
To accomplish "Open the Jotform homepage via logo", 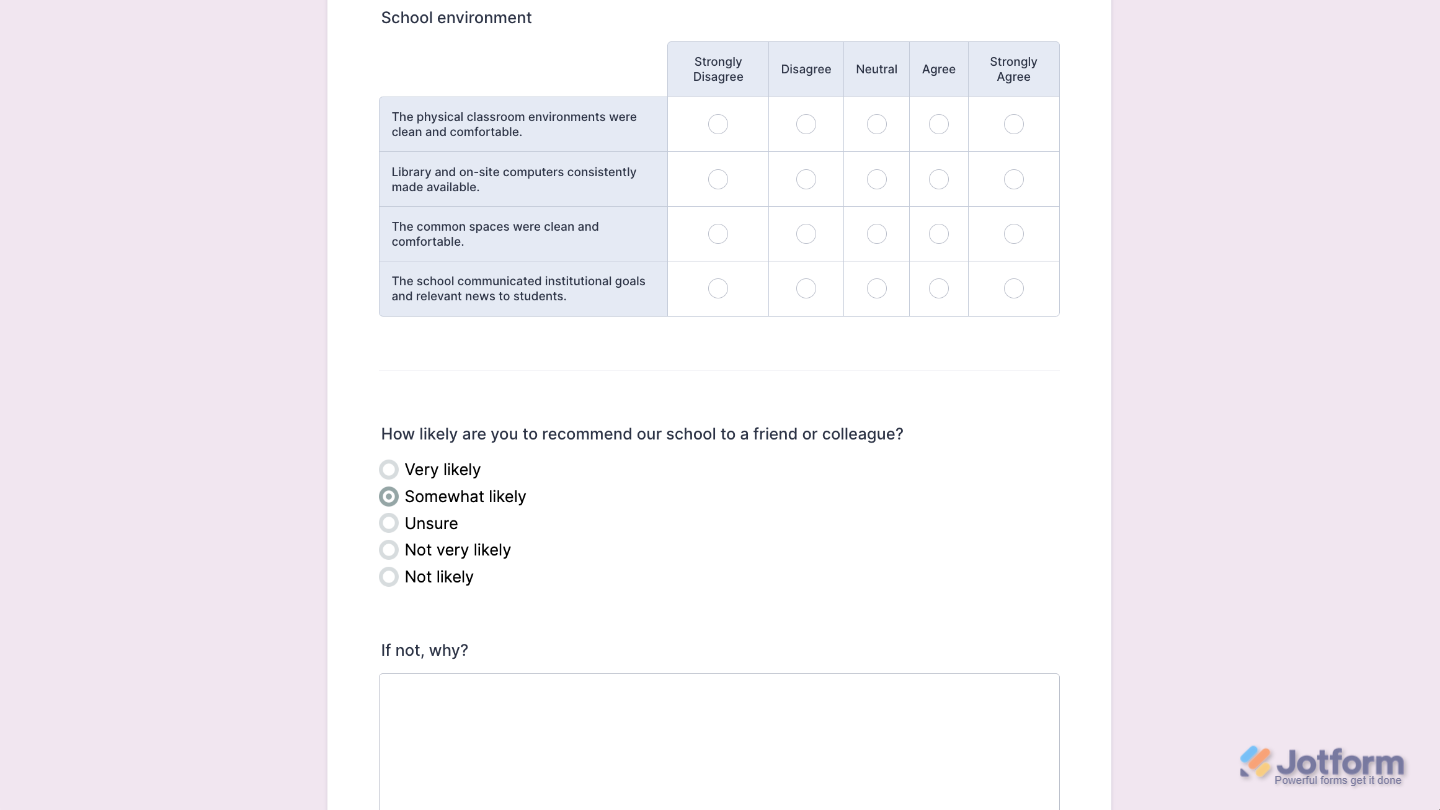I will pos(1322,761).
